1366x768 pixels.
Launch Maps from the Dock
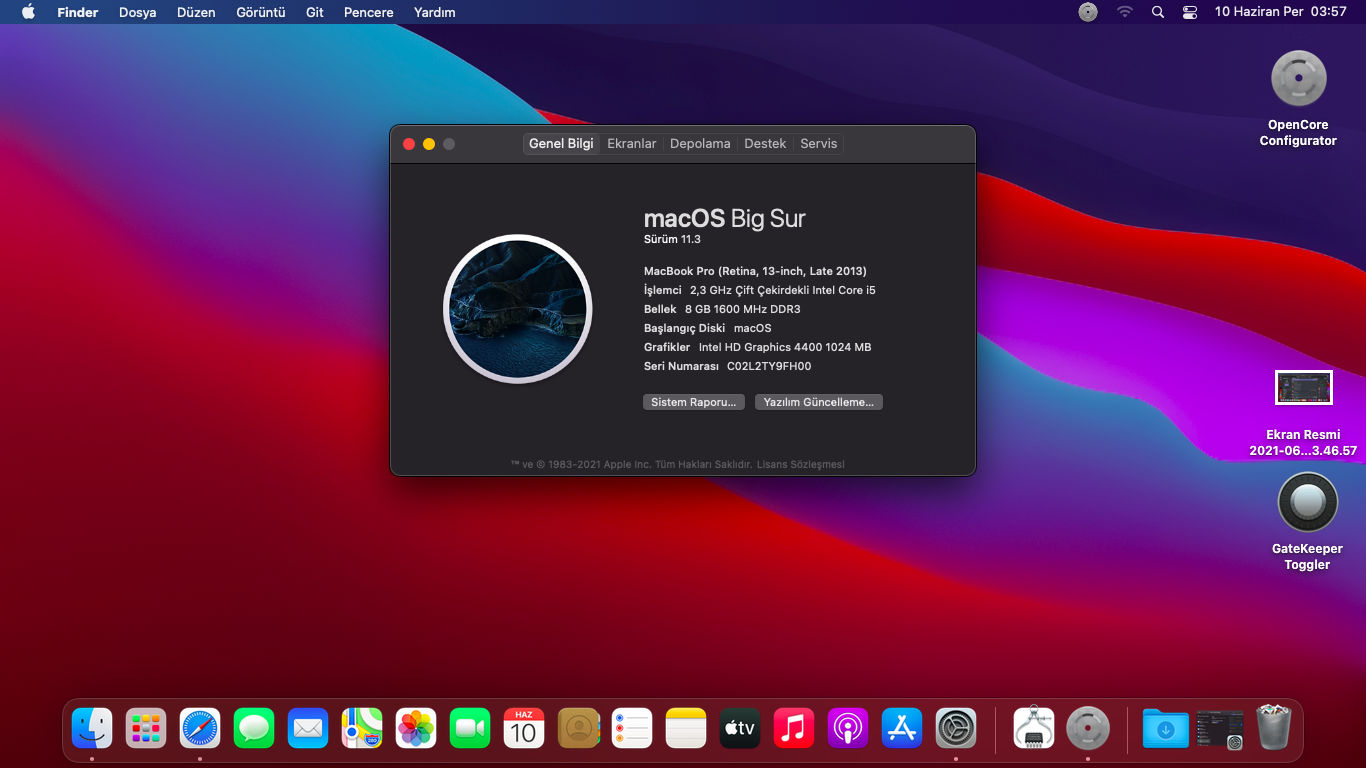click(x=362, y=728)
